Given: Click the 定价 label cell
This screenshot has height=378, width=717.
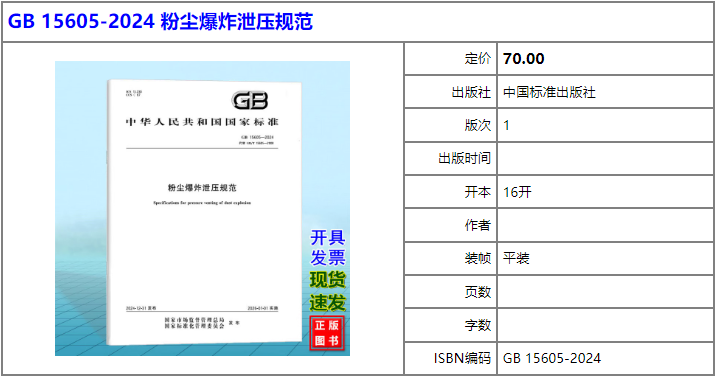Looking at the screenshot, I should click(x=450, y=59).
